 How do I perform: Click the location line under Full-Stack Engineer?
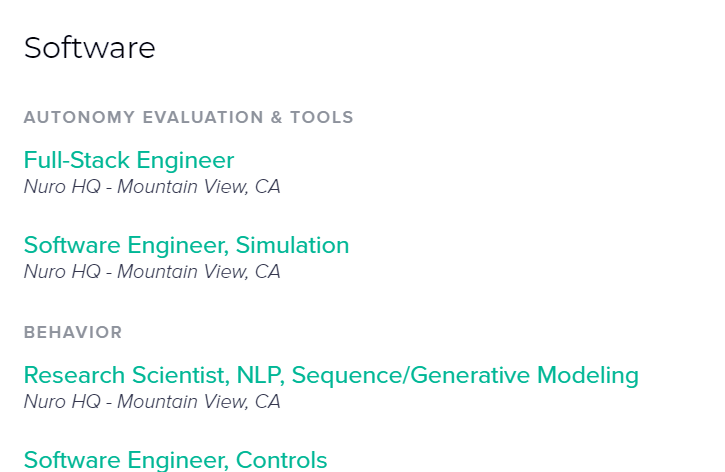pyautogui.click(x=152, y=187)
